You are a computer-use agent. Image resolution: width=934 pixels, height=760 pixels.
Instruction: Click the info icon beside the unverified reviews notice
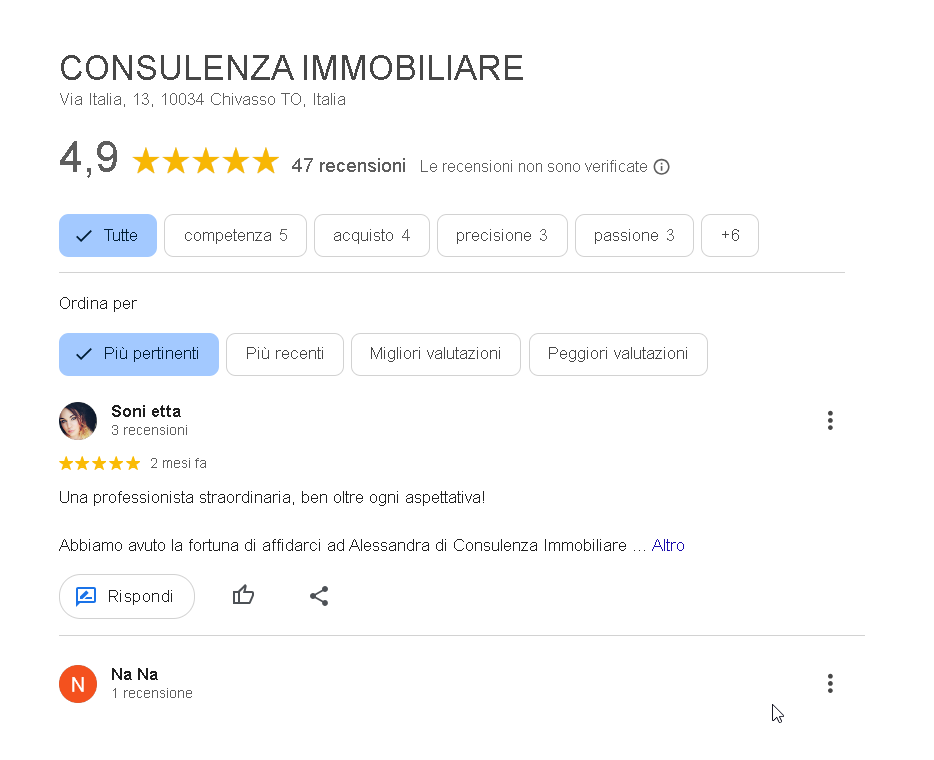[x=661, y=167]
